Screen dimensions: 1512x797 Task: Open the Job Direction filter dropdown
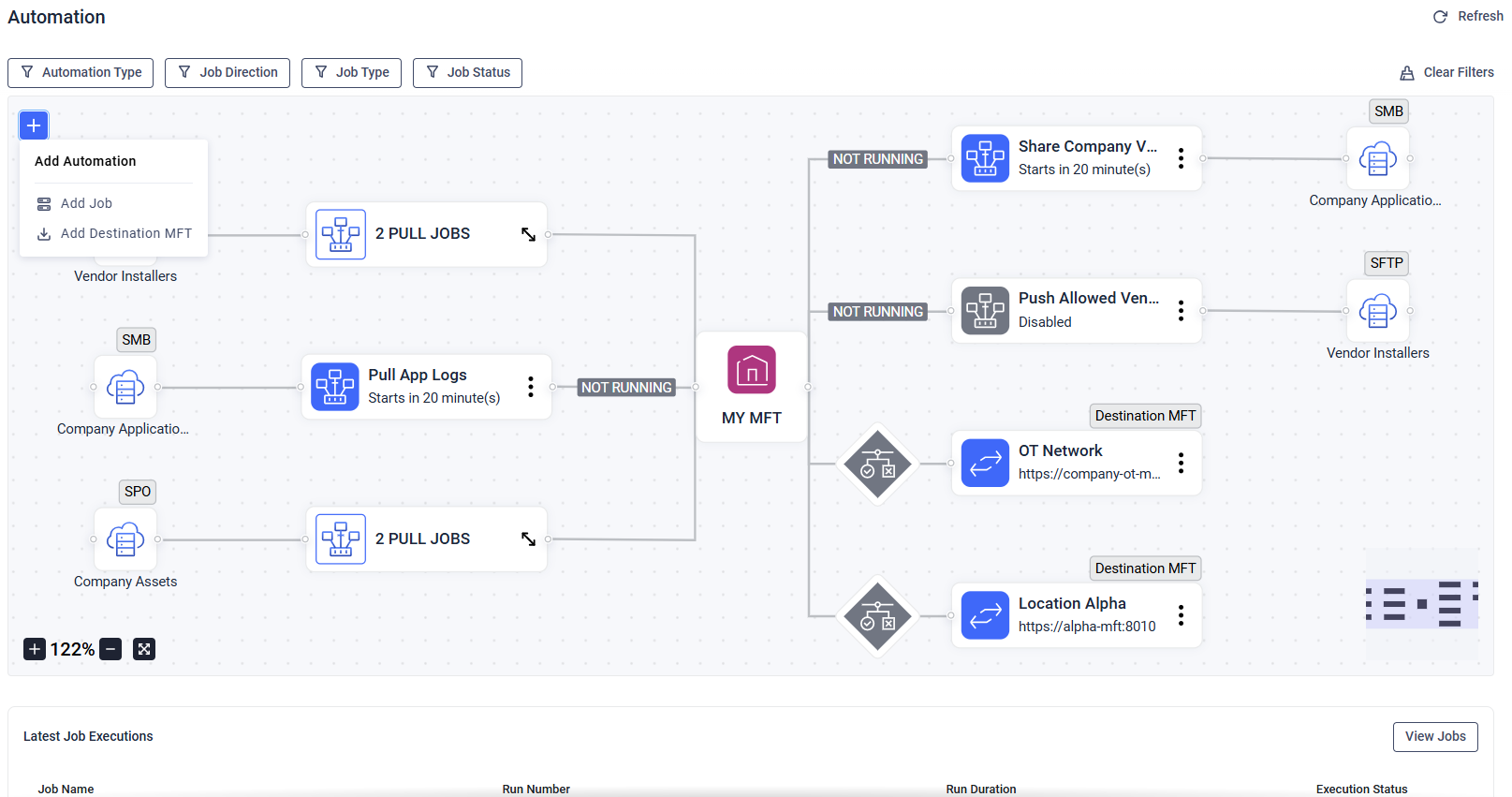coord(228,72)
